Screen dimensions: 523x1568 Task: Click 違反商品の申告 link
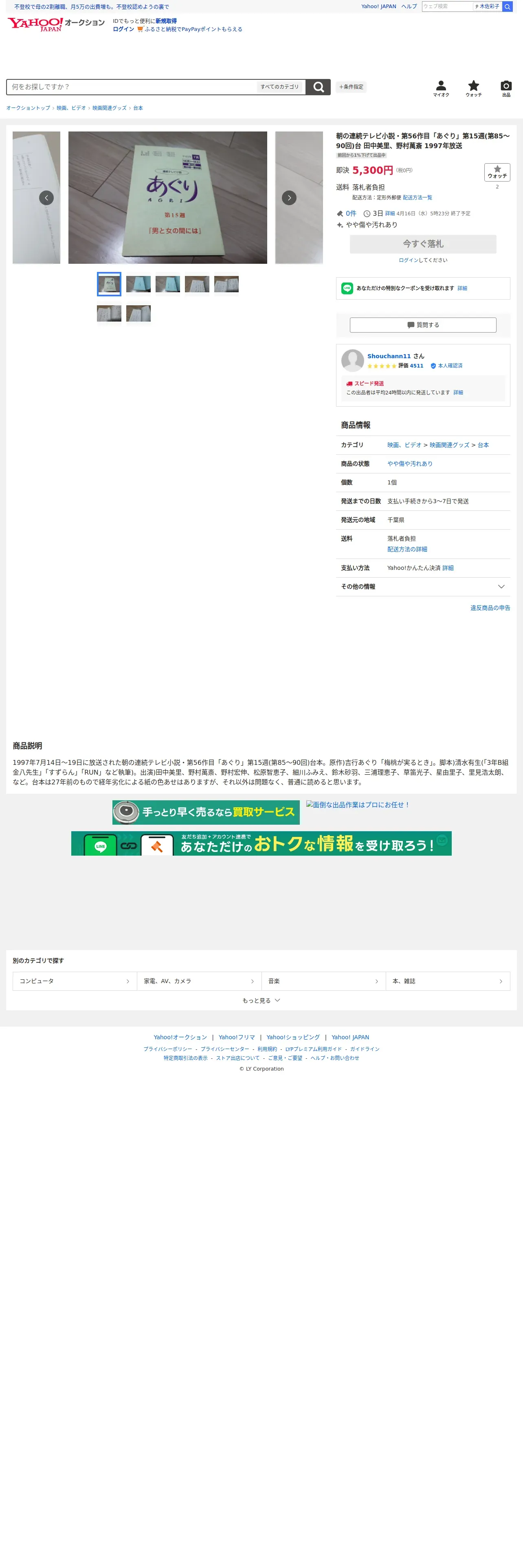490,608
